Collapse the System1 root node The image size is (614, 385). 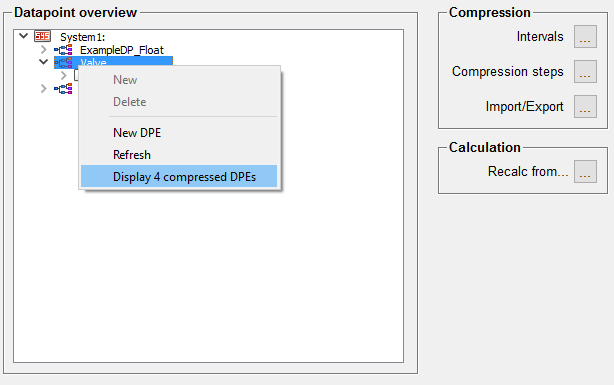[x=23, y=36]
